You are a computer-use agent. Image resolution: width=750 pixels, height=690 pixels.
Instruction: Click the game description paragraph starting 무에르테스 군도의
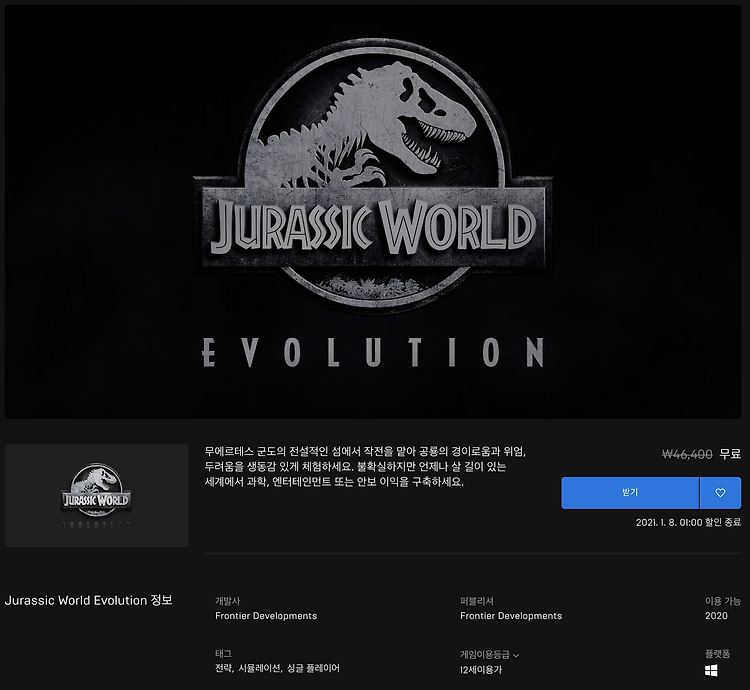pos(365,466)
